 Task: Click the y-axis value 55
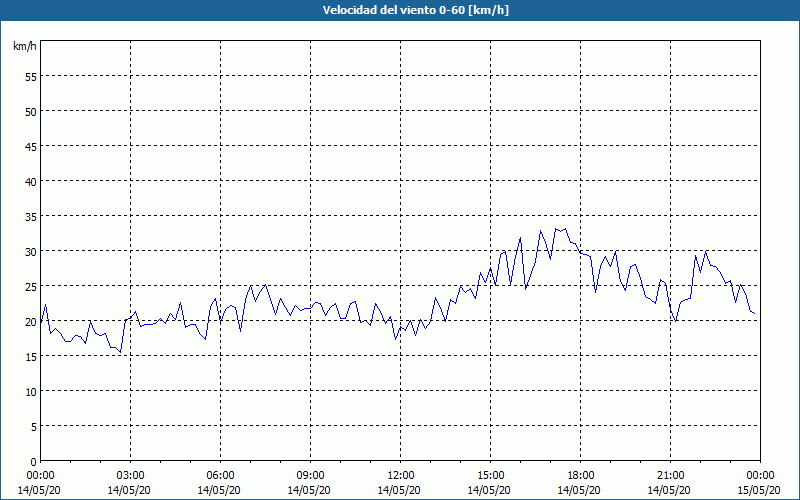[31, 76]
